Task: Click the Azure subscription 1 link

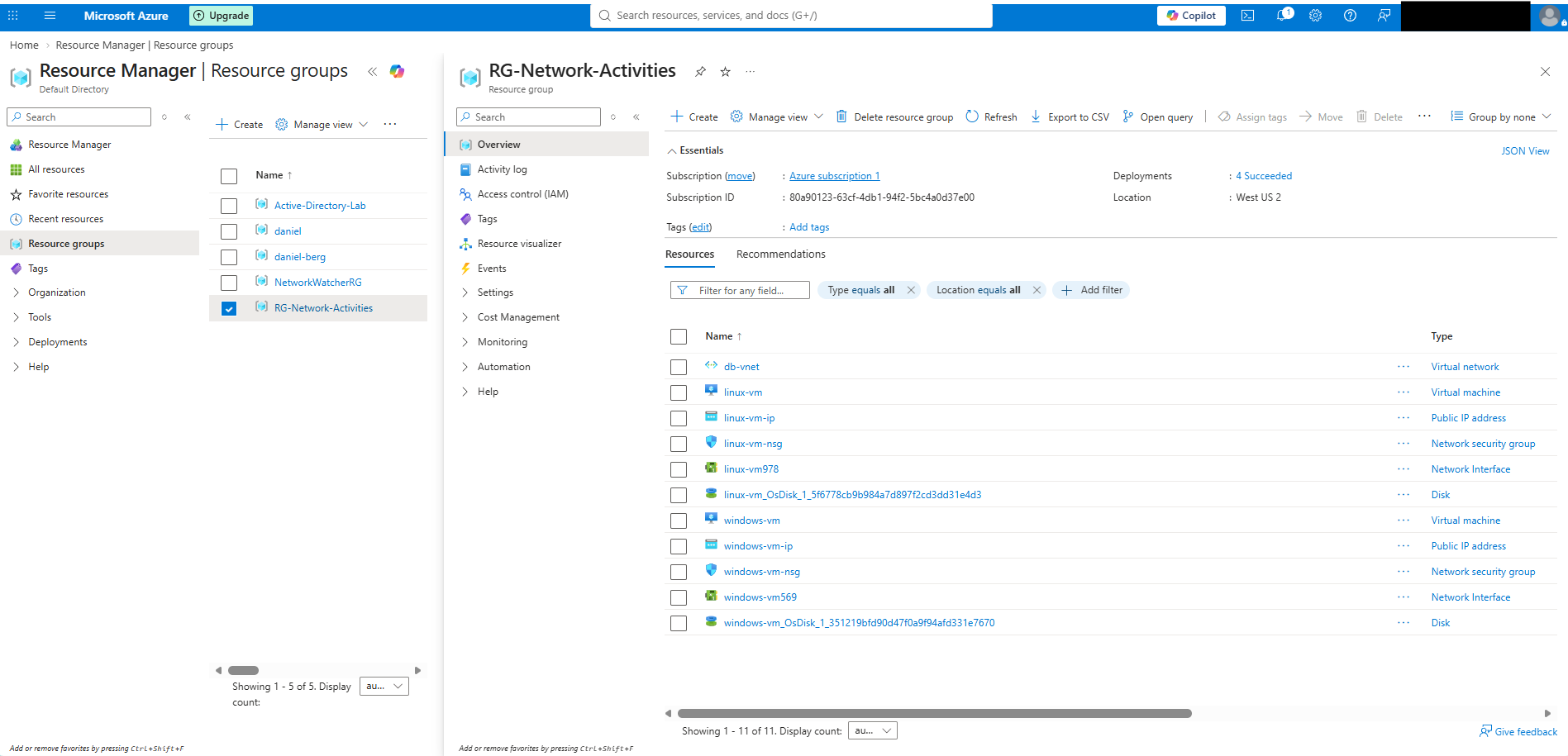Action: pos(834,176)
